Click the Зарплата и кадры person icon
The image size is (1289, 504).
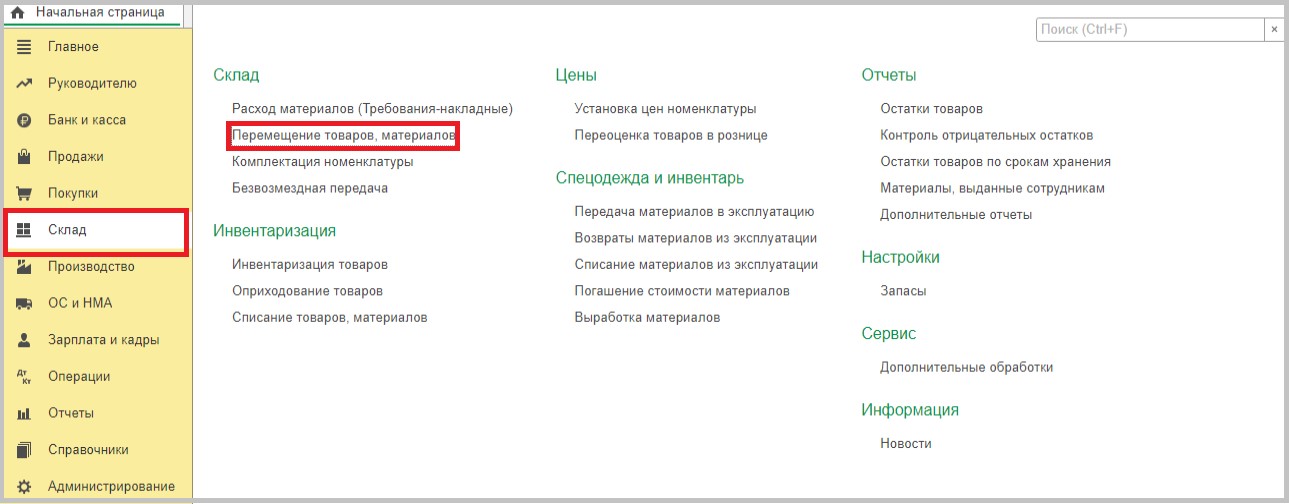pos(25,340)
